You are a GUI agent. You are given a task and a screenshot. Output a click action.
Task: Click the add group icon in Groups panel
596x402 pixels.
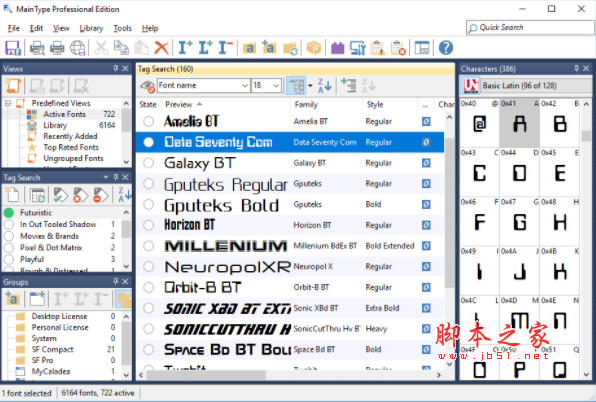tap(13, 299)
